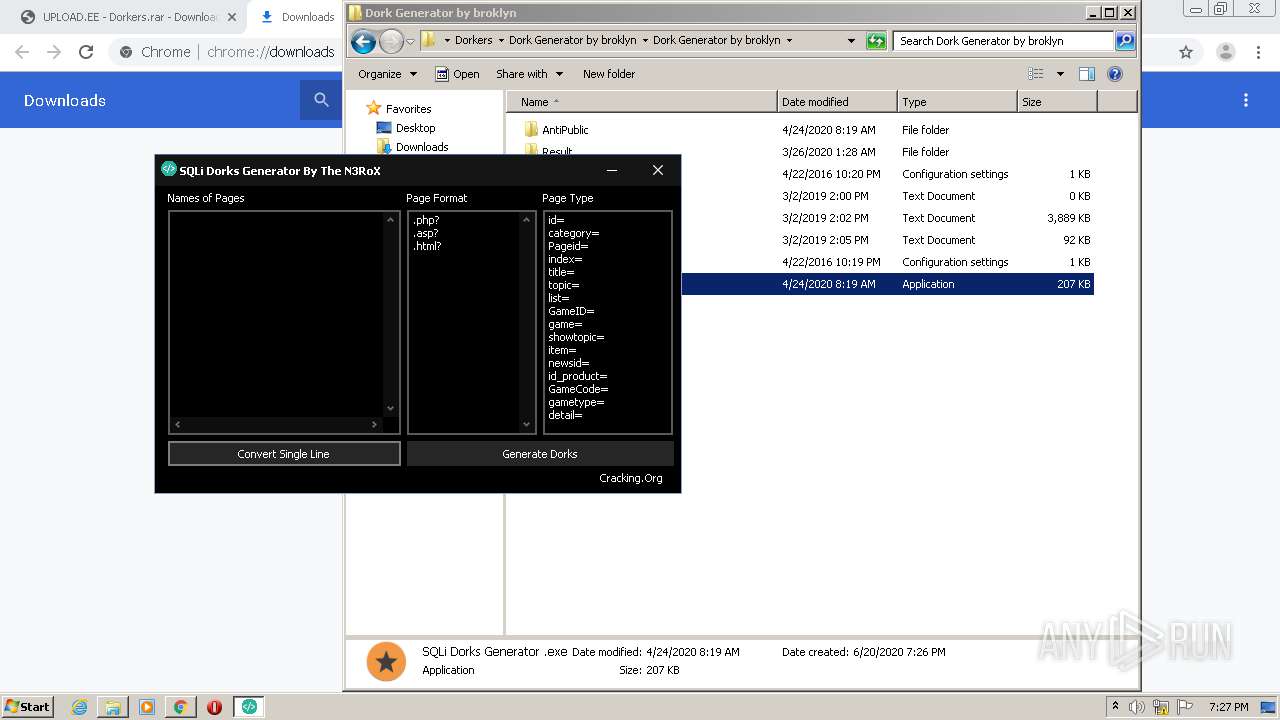Select 'id=' in Page Type list

[x=556, y=220]
